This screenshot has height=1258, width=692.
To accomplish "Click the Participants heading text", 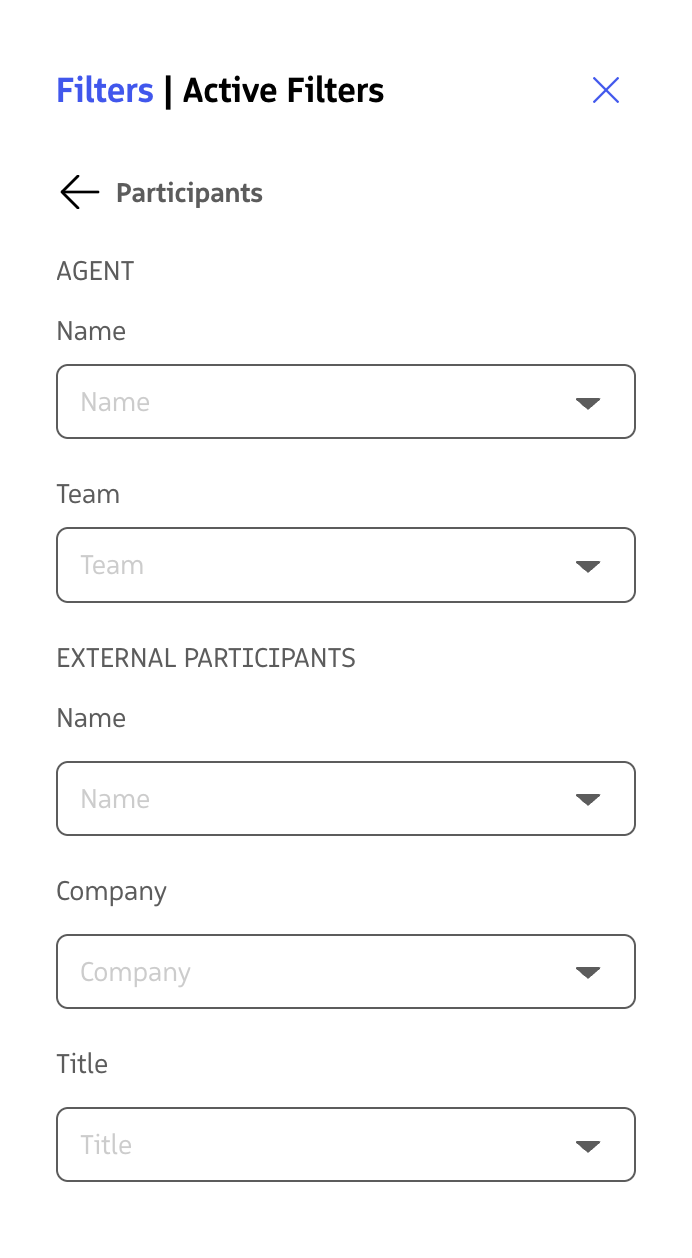I will tap(189, 193).
